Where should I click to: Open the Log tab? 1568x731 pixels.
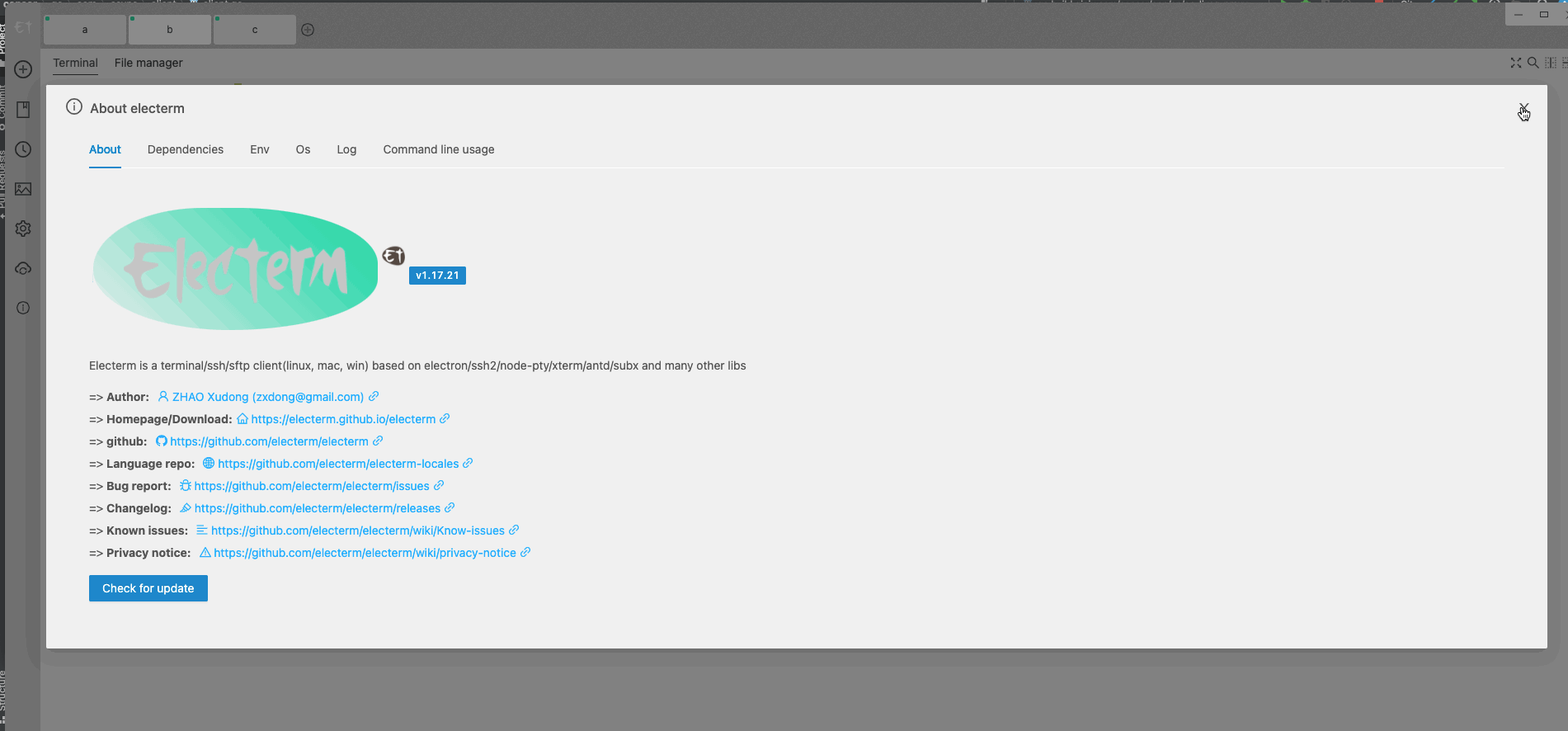346,149
